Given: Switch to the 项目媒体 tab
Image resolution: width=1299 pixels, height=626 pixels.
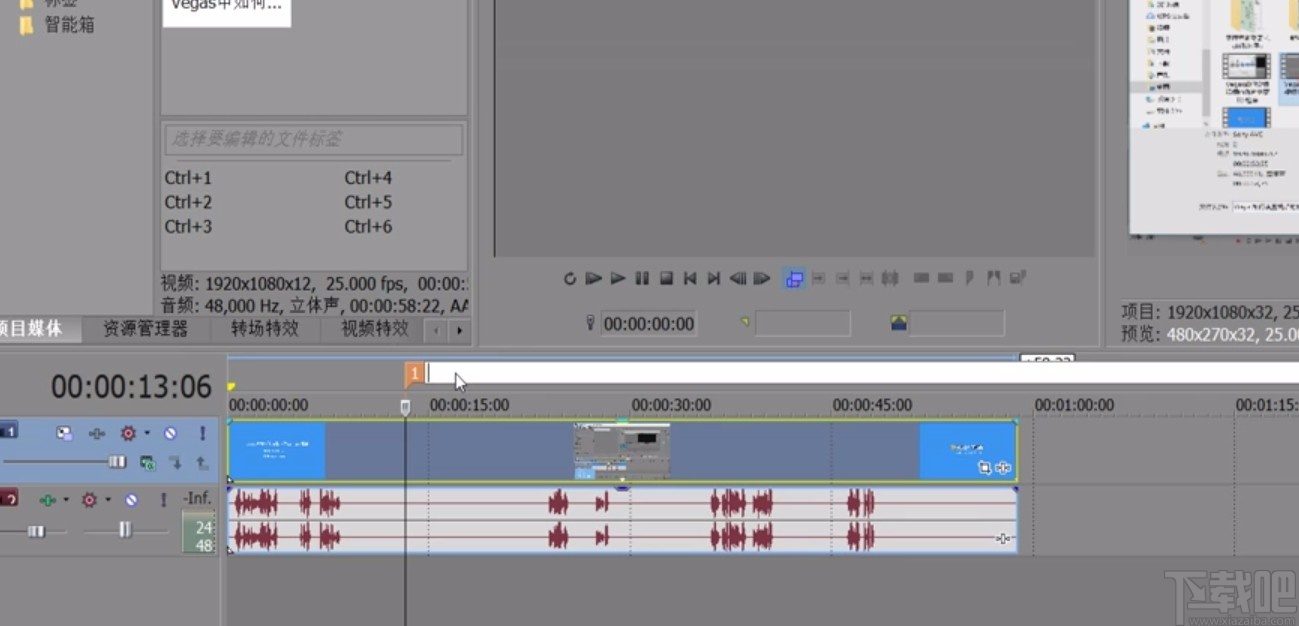Looking at the screenshot, I should pos(32,328).
